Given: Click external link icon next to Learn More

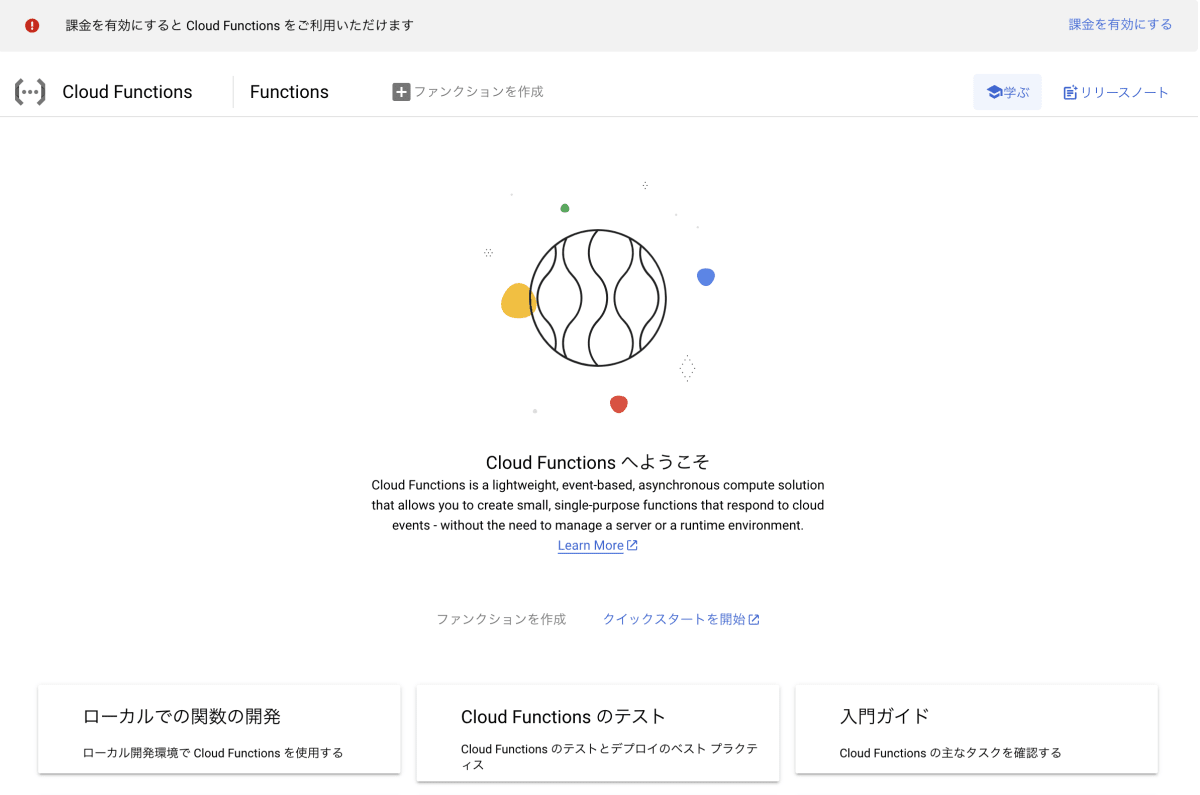Looking at the screenshot, I should 632,545.
